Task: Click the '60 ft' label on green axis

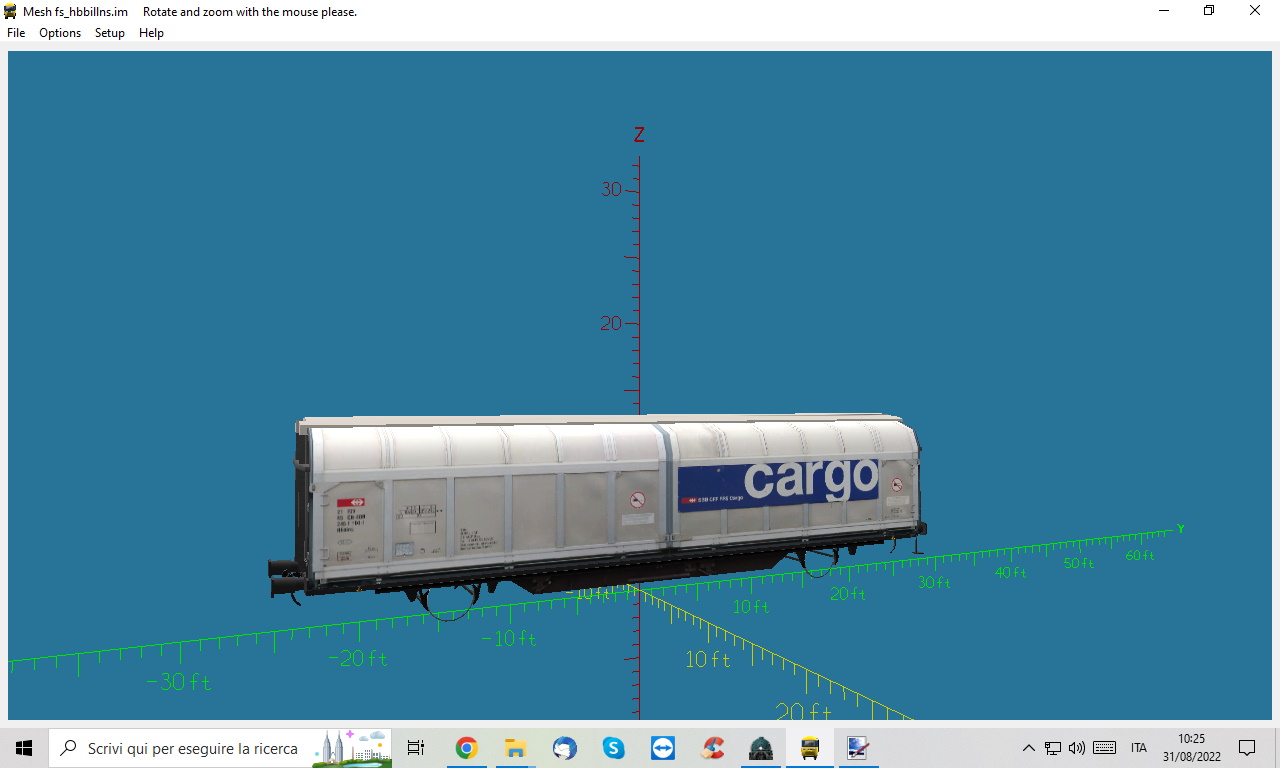Action: pyautogui.click(x=1140, y=555)
